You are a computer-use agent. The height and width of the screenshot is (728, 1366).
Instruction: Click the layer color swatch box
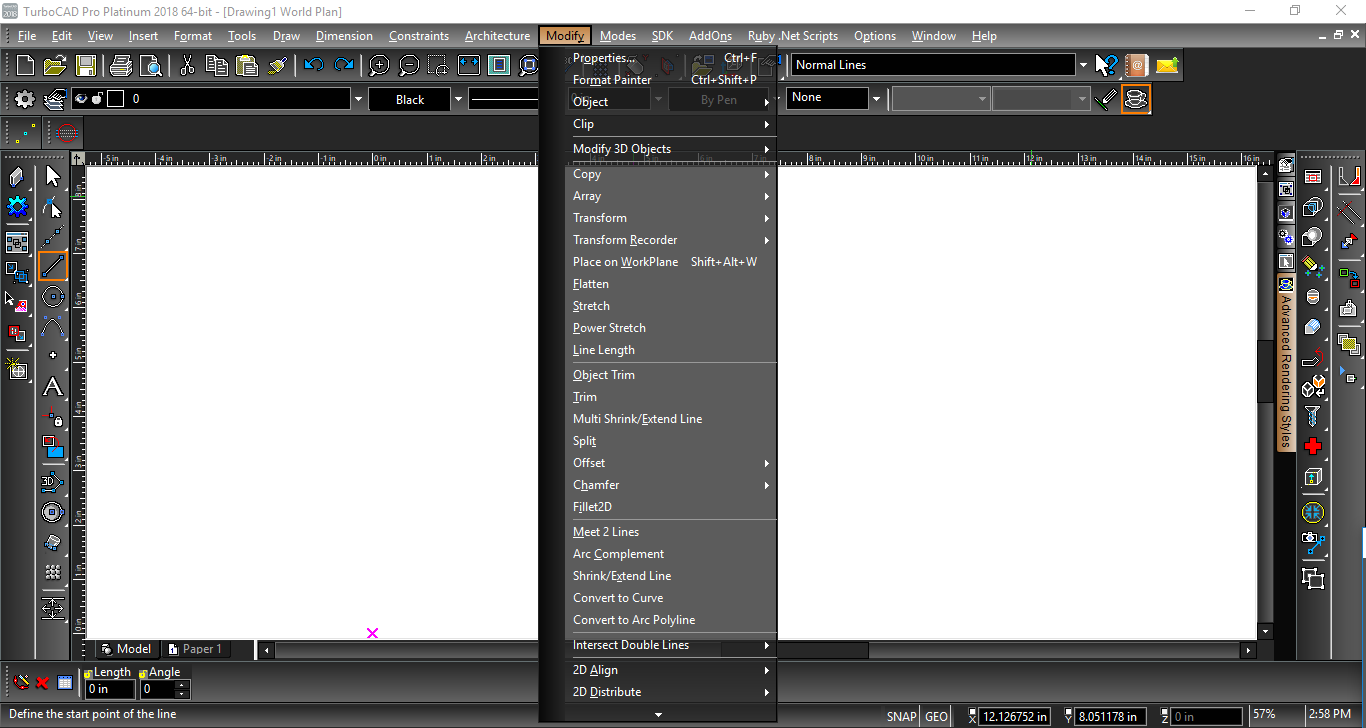click(x=115, y=99)
